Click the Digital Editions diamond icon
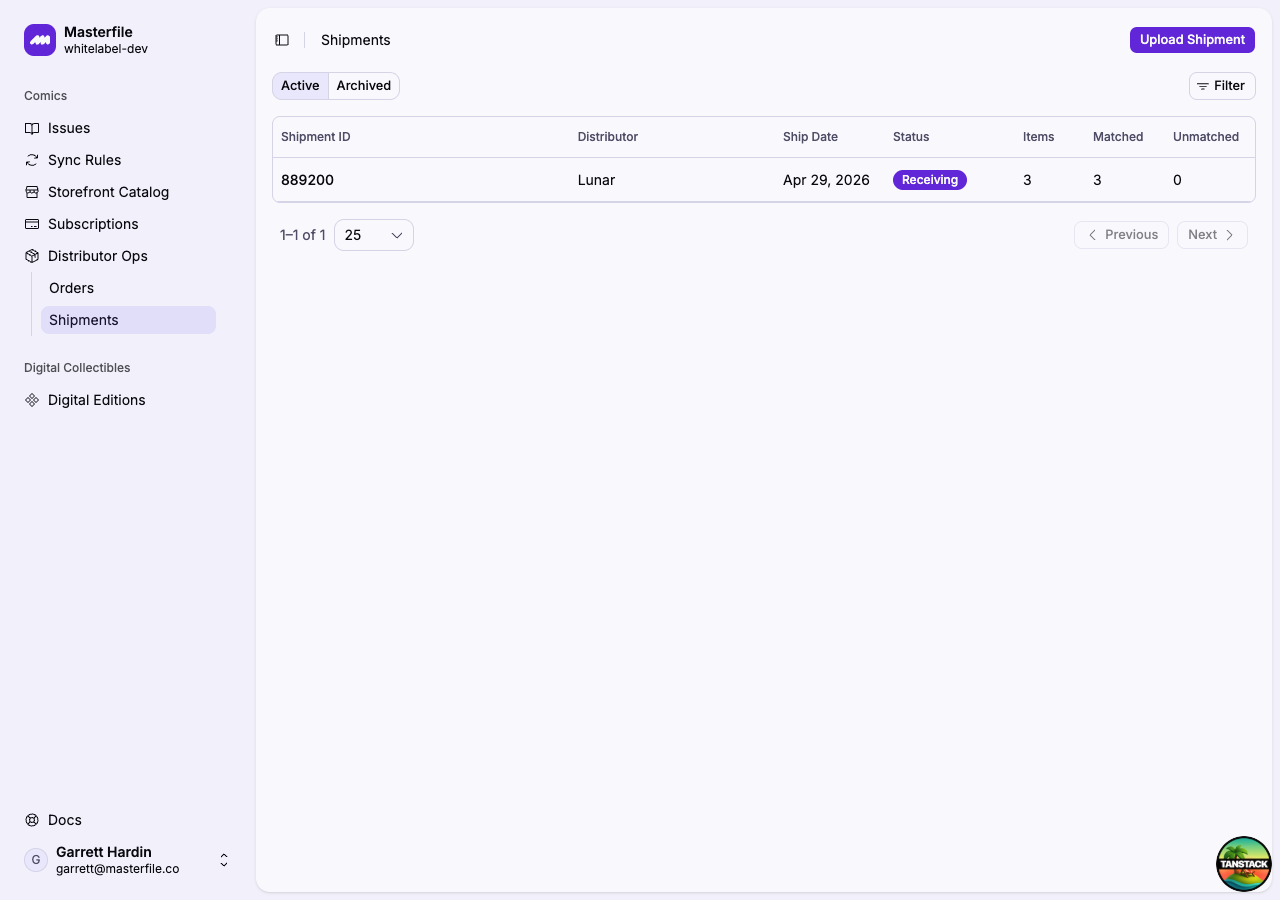 point(32,400)
